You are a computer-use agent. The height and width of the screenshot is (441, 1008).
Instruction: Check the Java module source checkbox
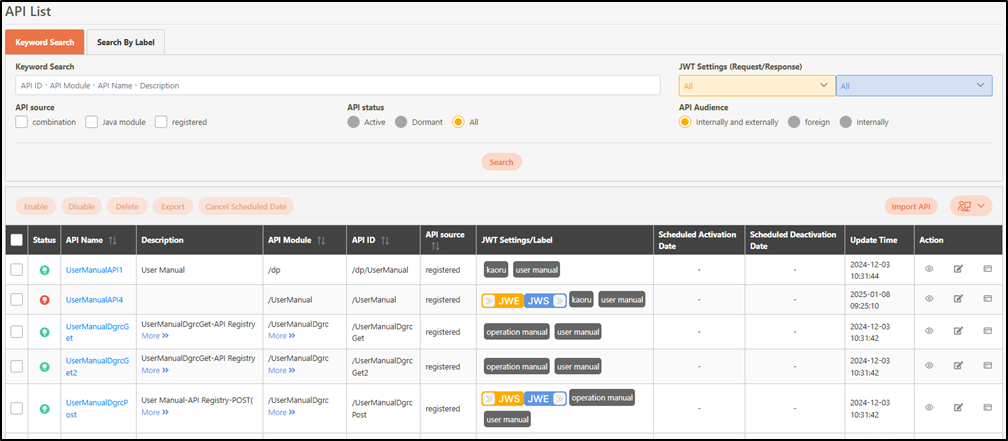pos(92,122)
